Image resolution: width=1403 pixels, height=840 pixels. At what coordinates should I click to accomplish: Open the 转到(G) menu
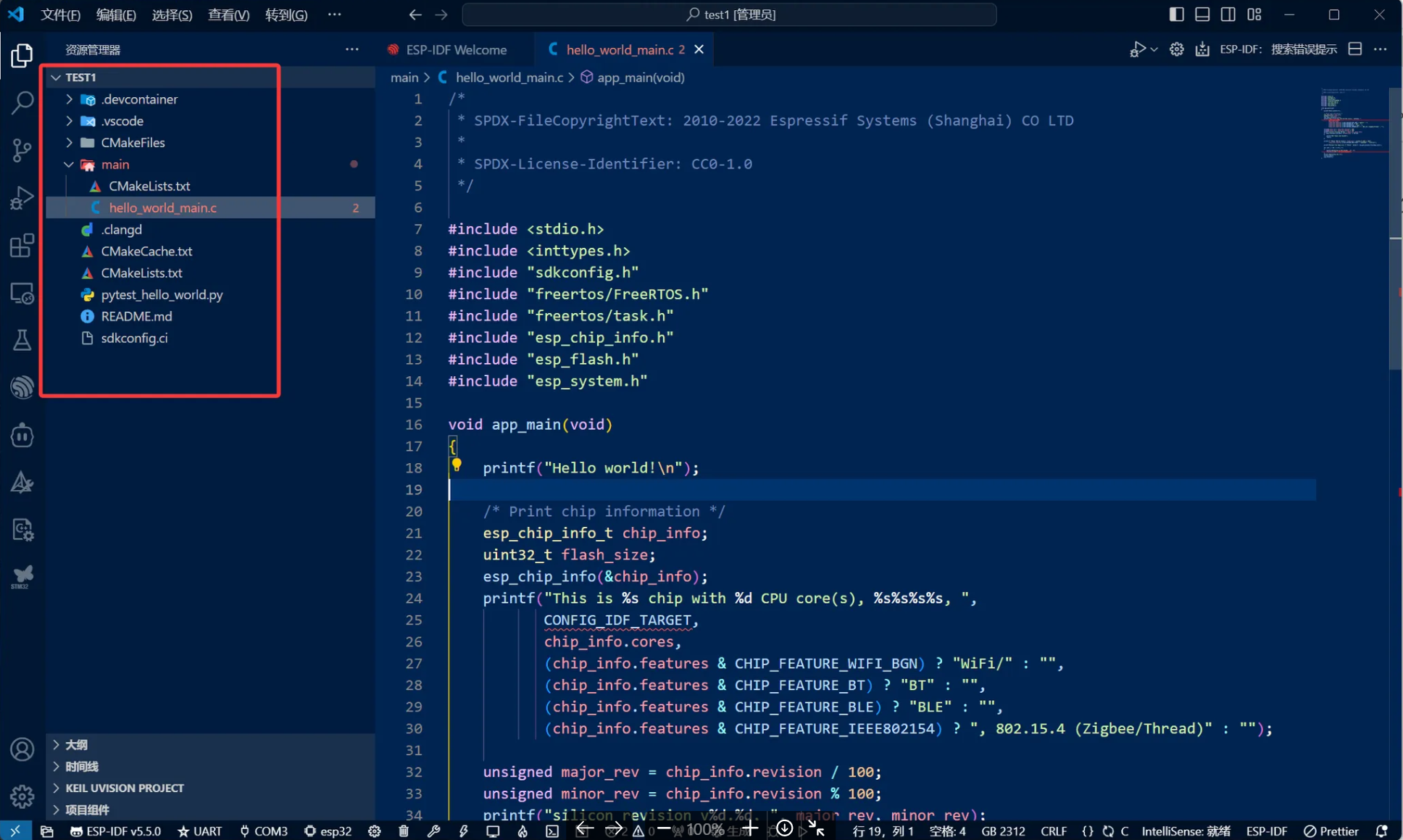tap(286, 14)
